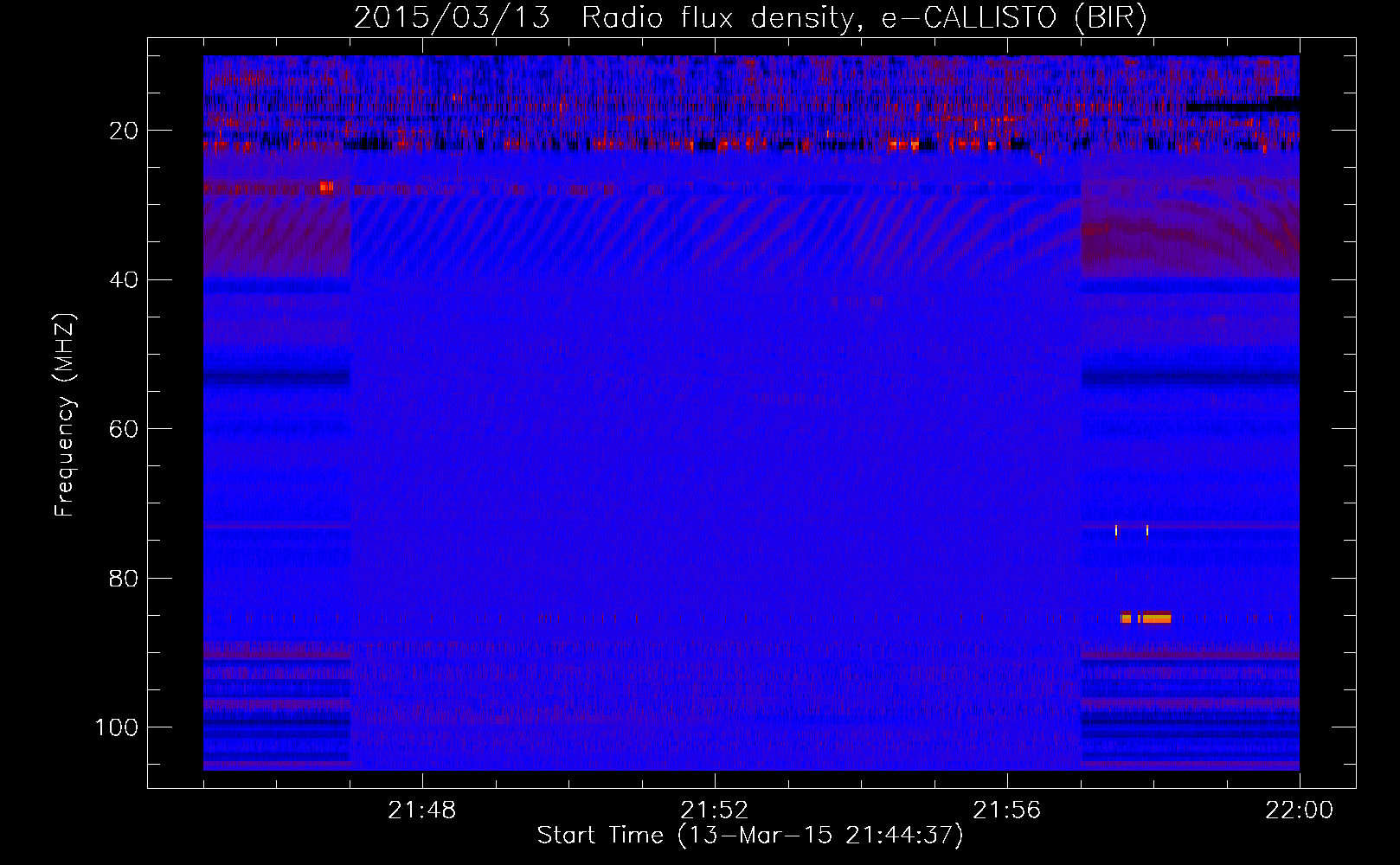Click the 'Frequency (MHZ)' axis label
This screenshot has height=865, width=1400.
point(65,415)
